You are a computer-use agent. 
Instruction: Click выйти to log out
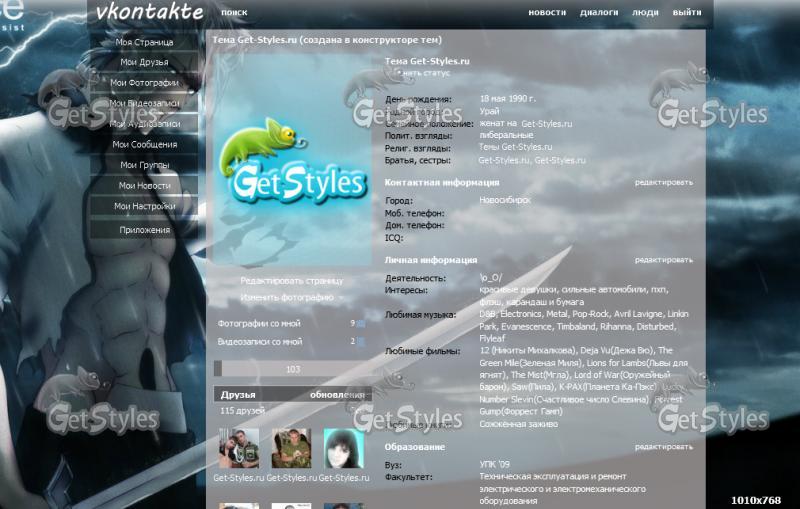(686, 13)
